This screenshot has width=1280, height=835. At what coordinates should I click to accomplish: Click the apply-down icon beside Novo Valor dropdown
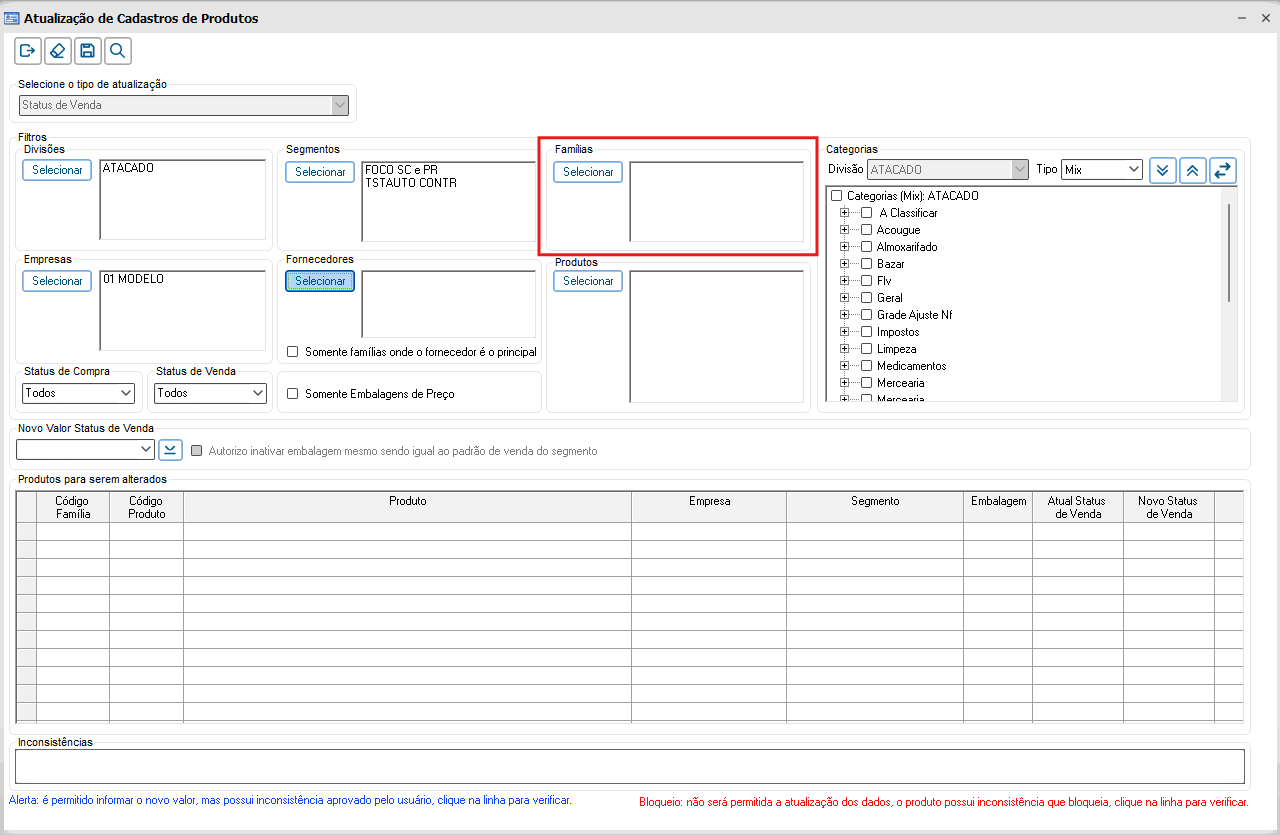tap(170, 450)
